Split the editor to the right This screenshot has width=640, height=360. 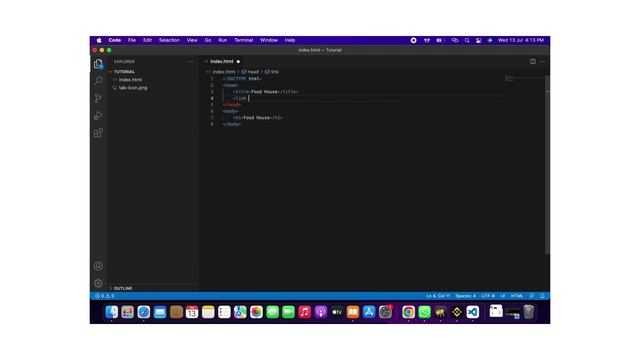click(533, 61)
